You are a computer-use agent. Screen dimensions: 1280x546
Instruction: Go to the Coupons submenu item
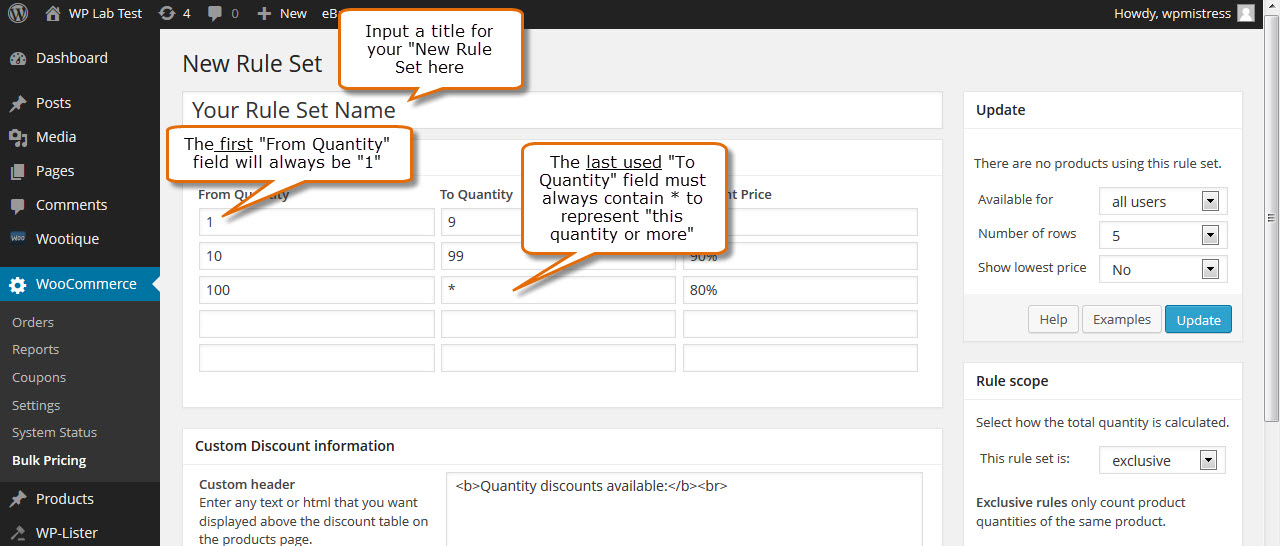pos(39,378)
